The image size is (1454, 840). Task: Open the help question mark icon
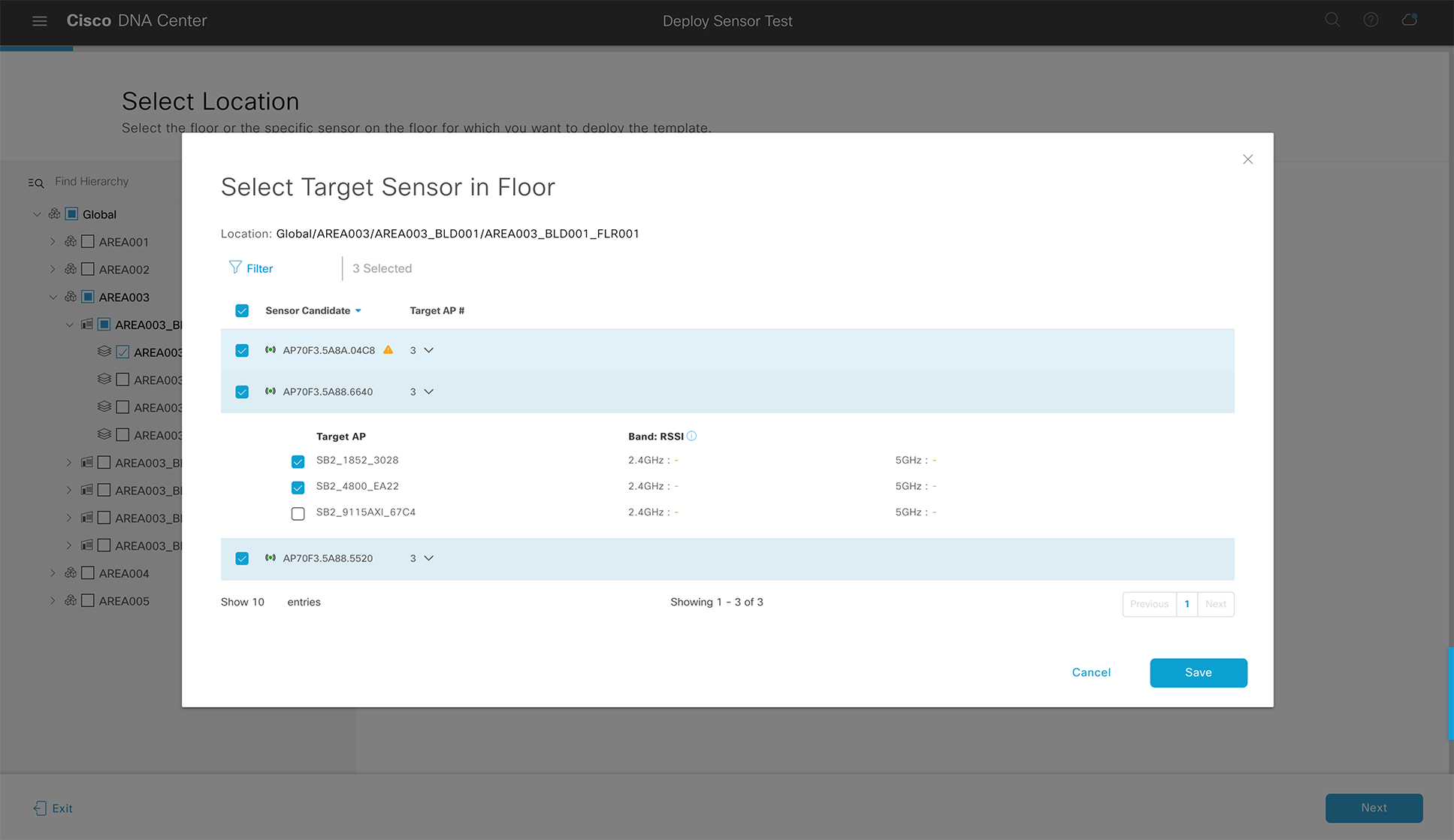[1371, 20]
